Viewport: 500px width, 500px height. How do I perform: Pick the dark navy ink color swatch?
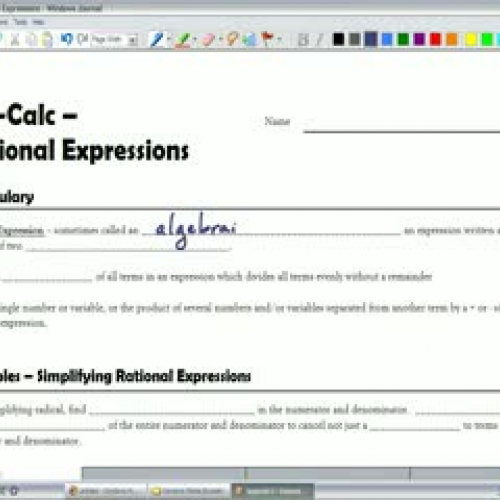371,39
